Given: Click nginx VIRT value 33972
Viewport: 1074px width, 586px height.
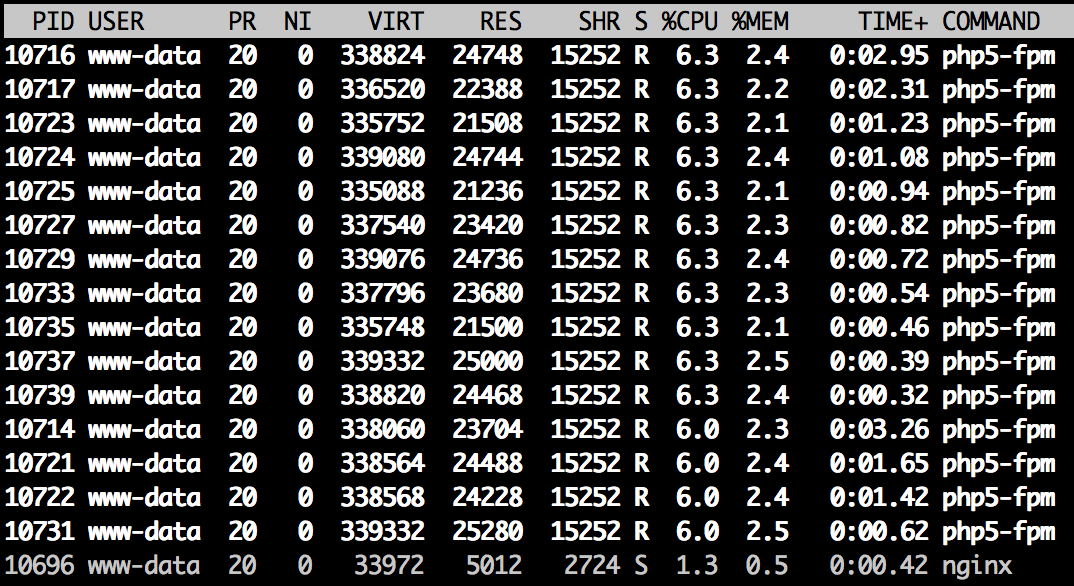Looking at the screenshot, I should click(x=389, y=565).
